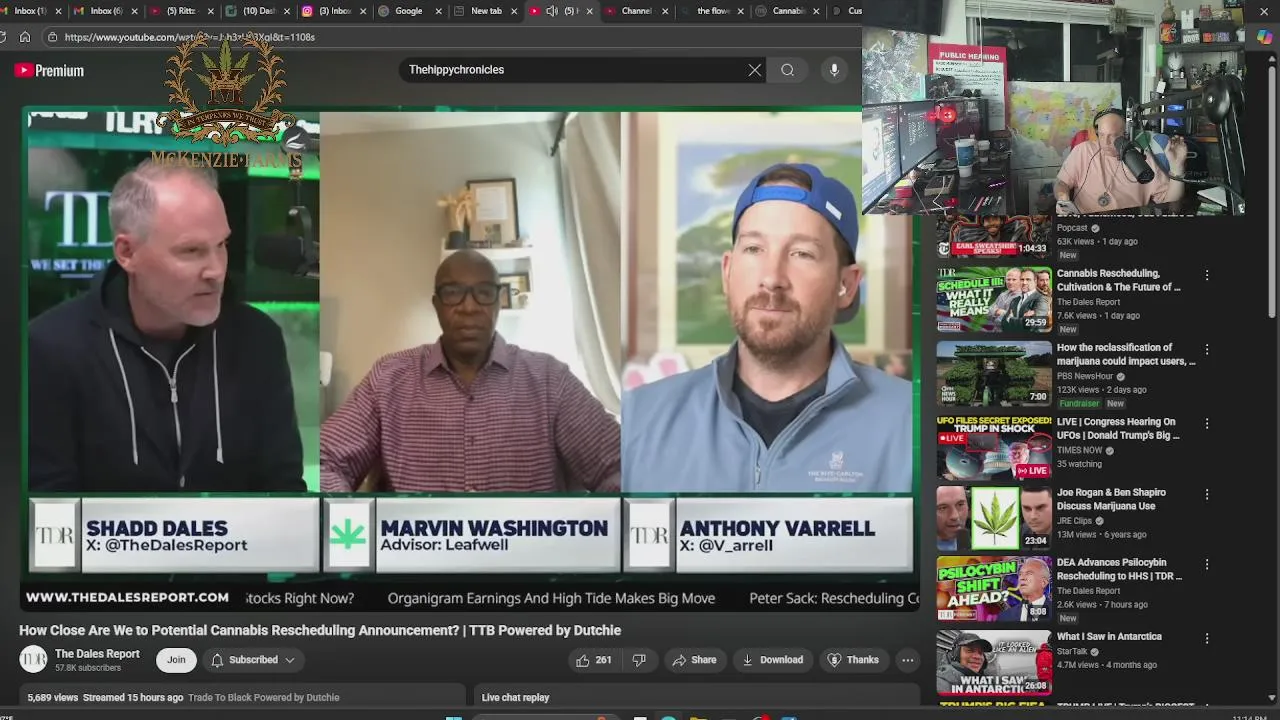Dislike the video with the thumbs-down icon

tap(639, 660)
